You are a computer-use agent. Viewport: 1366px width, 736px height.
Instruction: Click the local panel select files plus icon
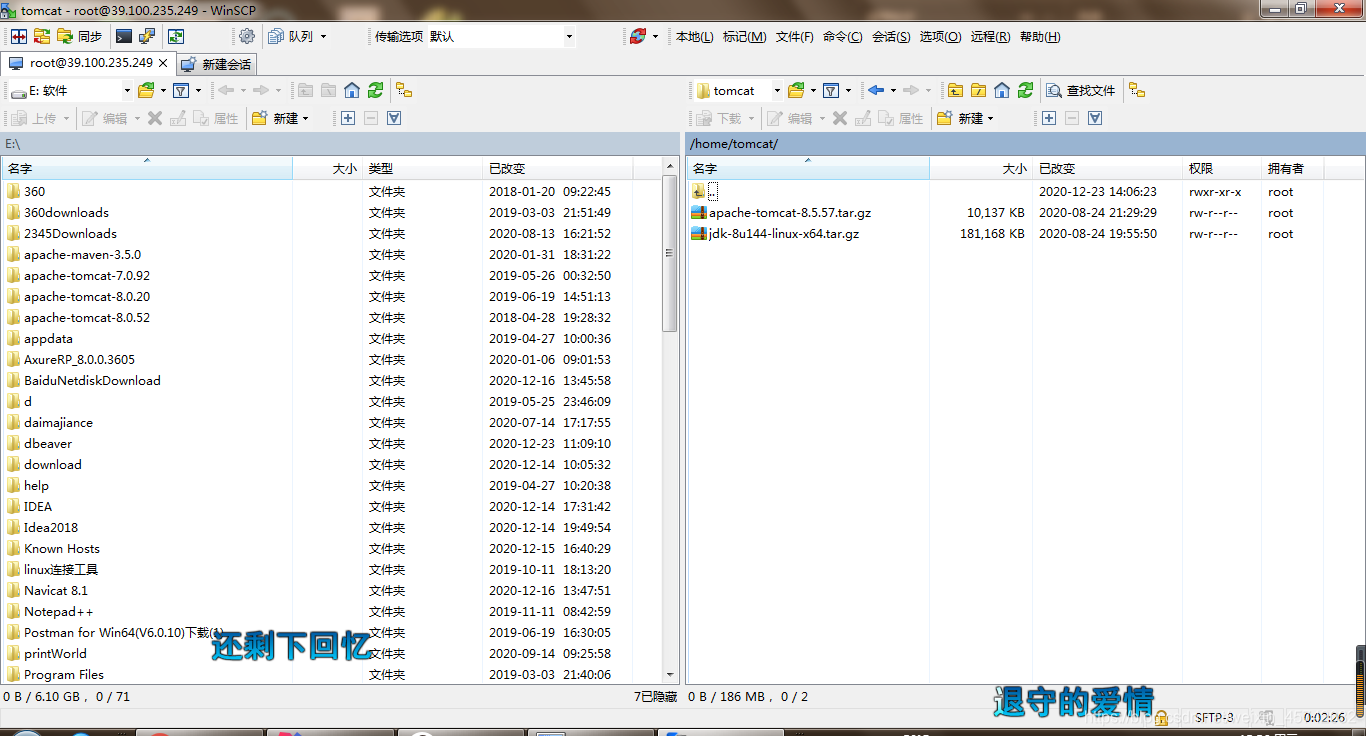click(347, 118)
